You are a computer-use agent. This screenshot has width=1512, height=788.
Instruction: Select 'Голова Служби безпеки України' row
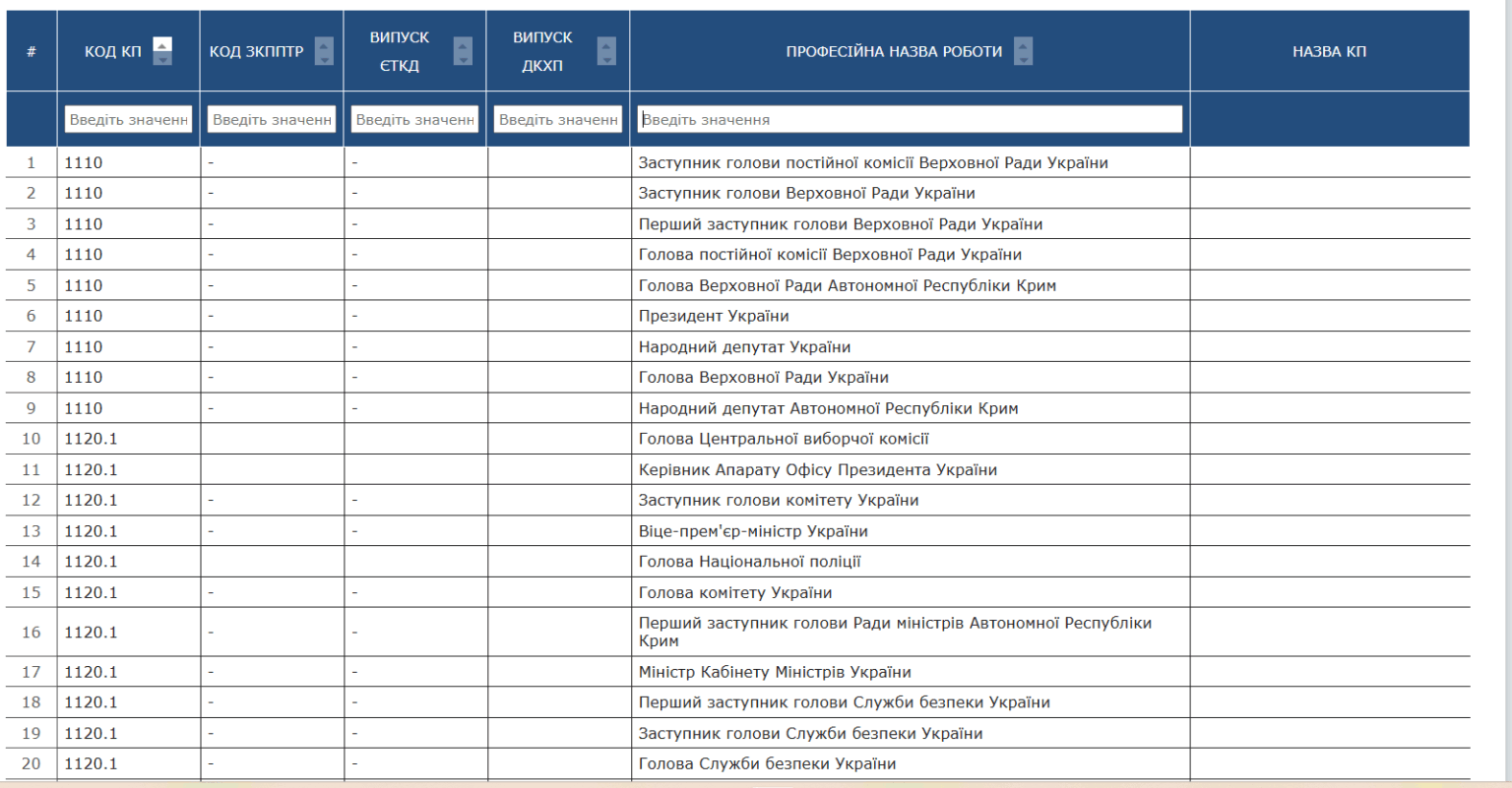pyautogui.click(x=767, y=763)
